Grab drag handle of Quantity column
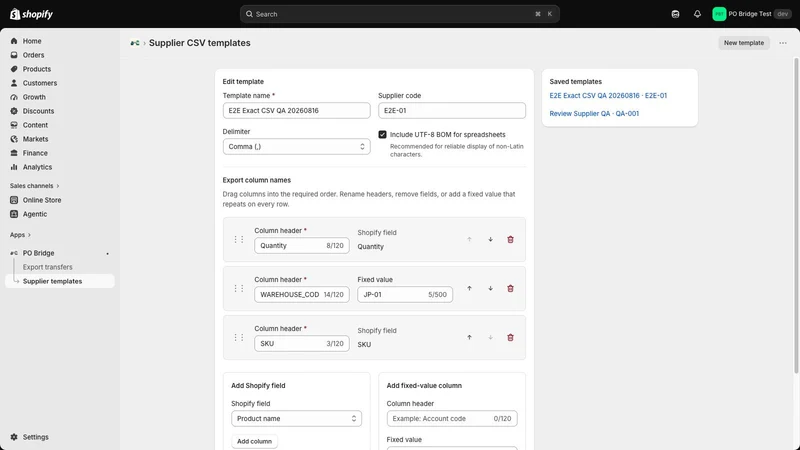 click(239, 239)
